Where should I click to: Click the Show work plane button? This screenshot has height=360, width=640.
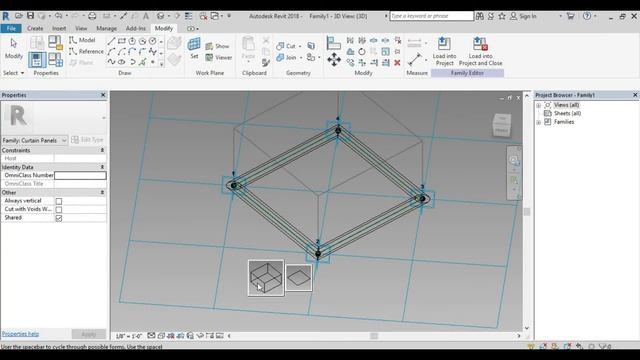tap(218, 46)
